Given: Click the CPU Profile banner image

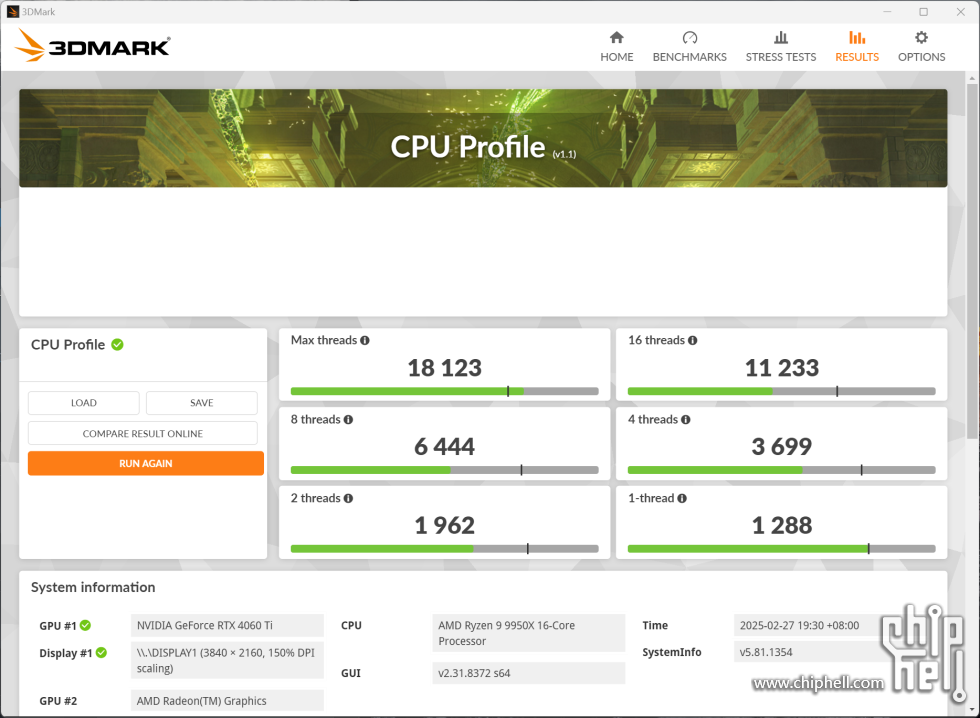Looking at the screenshot, I should [483, 138].
